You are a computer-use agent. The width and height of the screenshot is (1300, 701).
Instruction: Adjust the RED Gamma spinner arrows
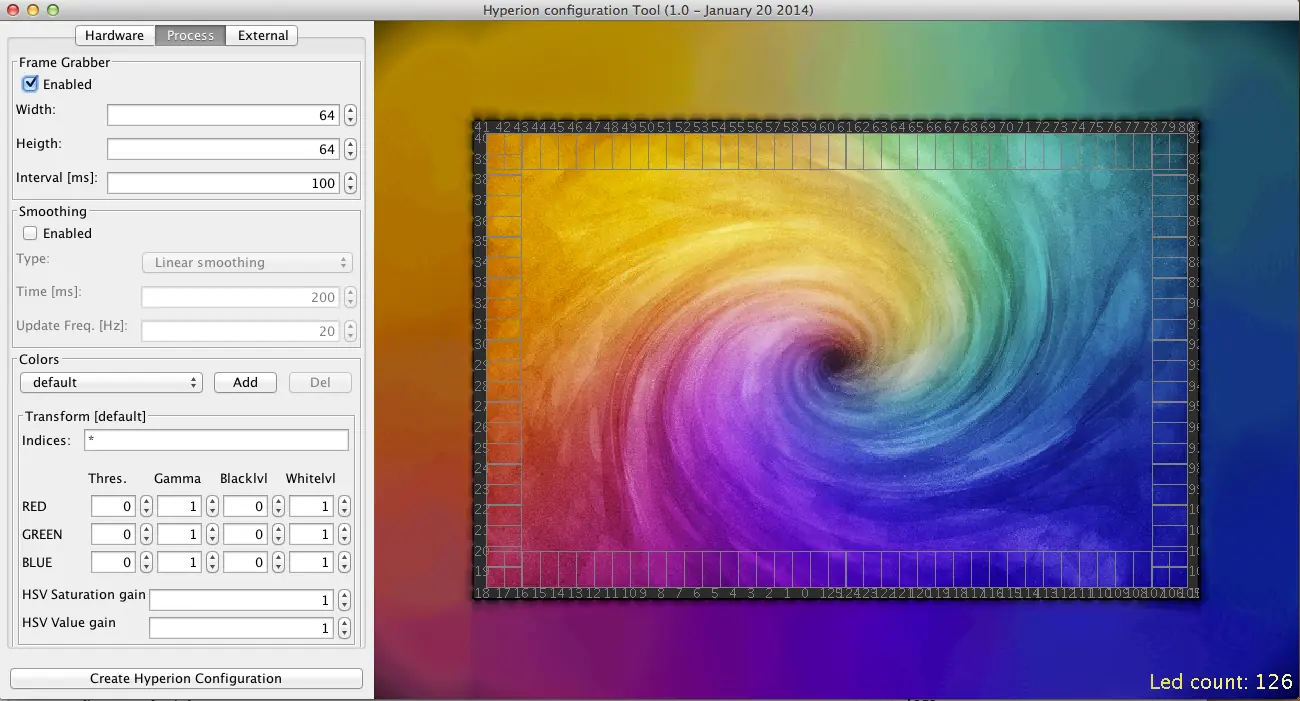(212, 506)
